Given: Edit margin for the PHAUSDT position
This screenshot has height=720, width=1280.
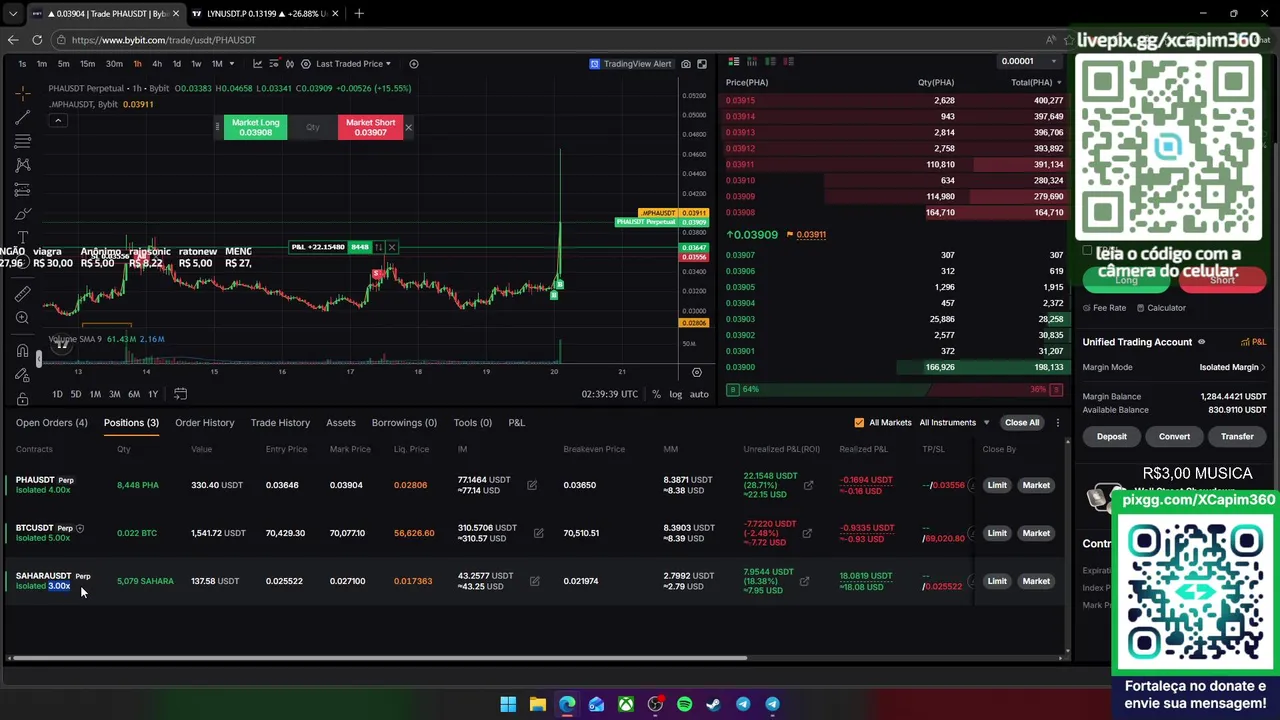Looking at the screenshot, I should coord(532,485).
